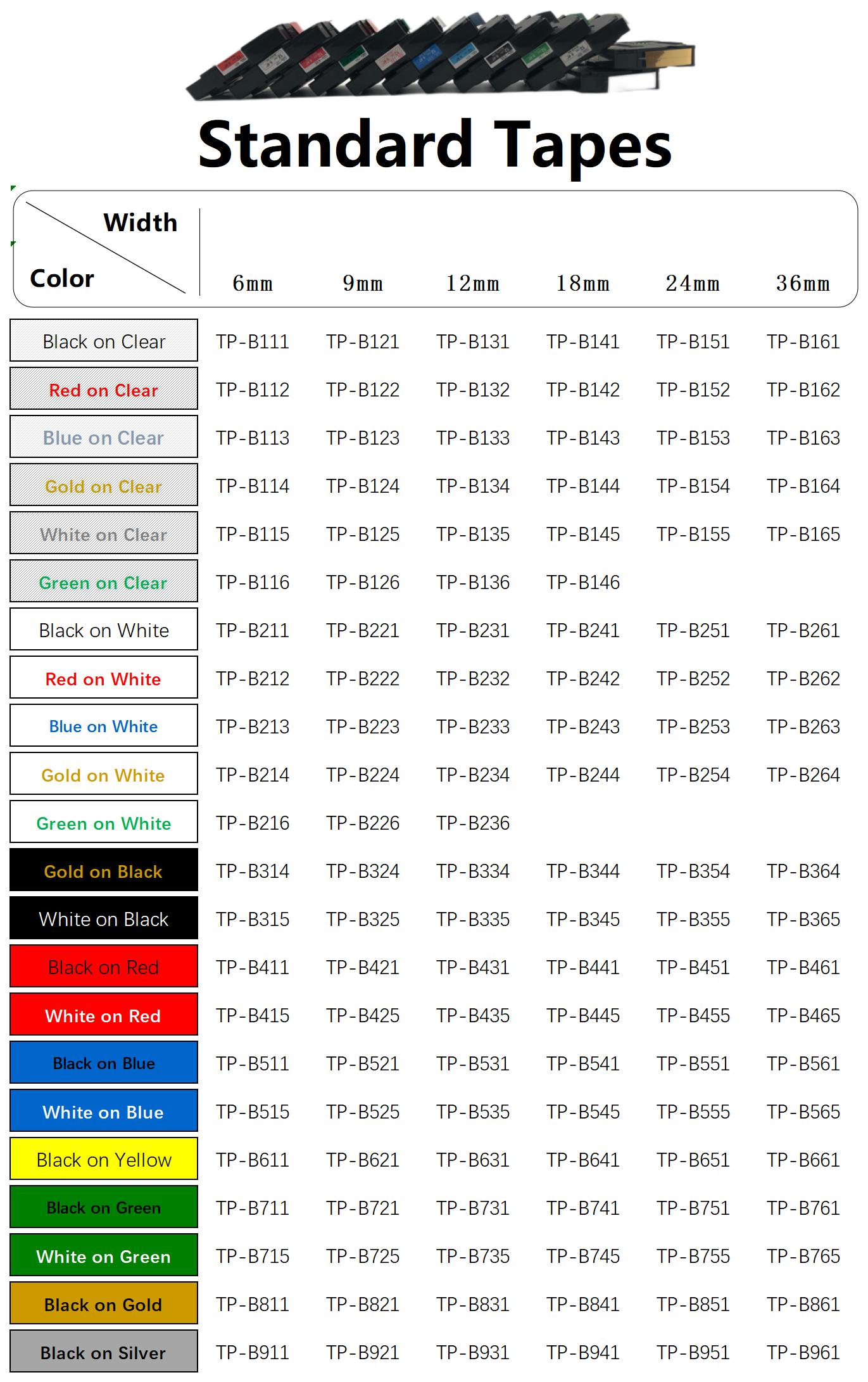Click the Black on Yellow color swatch
The width and height of the screenshot is (868, 1382).
pos(104,1159)
